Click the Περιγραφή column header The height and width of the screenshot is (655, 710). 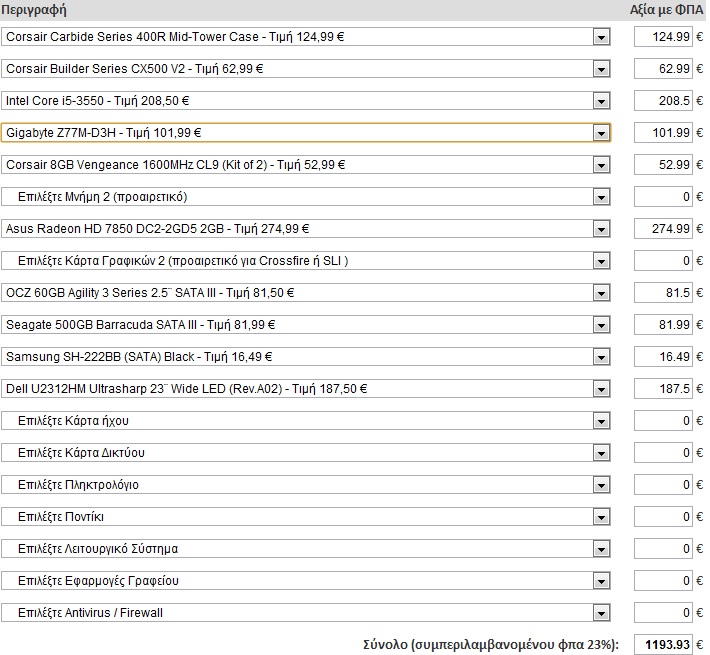pos(34,10)
